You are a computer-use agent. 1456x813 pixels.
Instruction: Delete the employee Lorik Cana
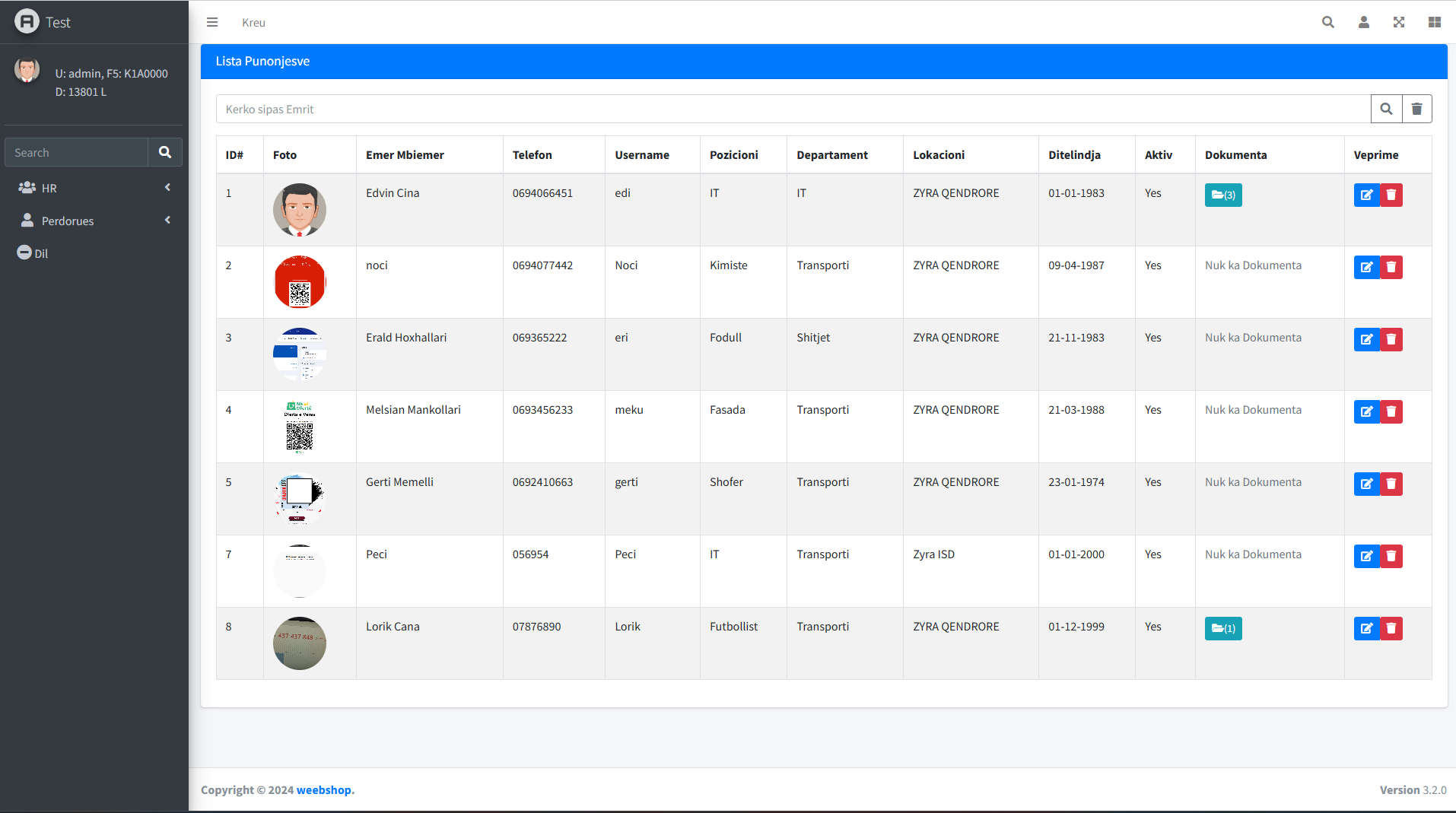(1391, 628)
